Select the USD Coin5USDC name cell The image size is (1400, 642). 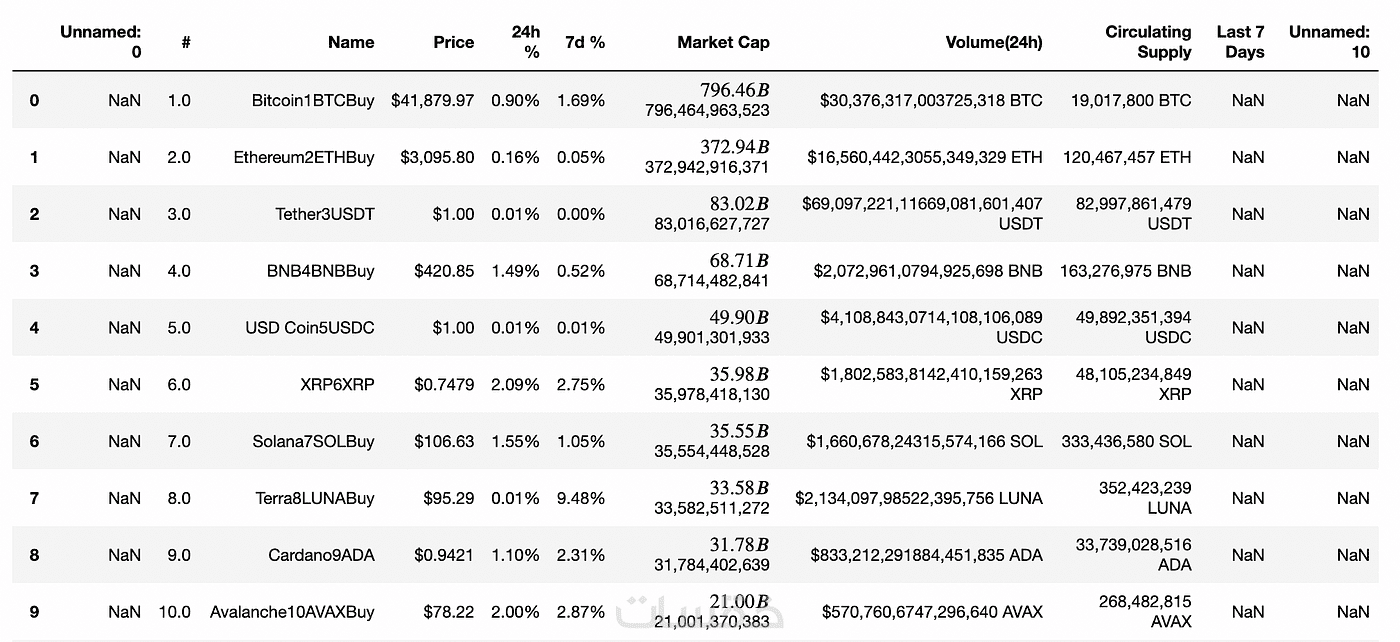[x=310, y=327]
